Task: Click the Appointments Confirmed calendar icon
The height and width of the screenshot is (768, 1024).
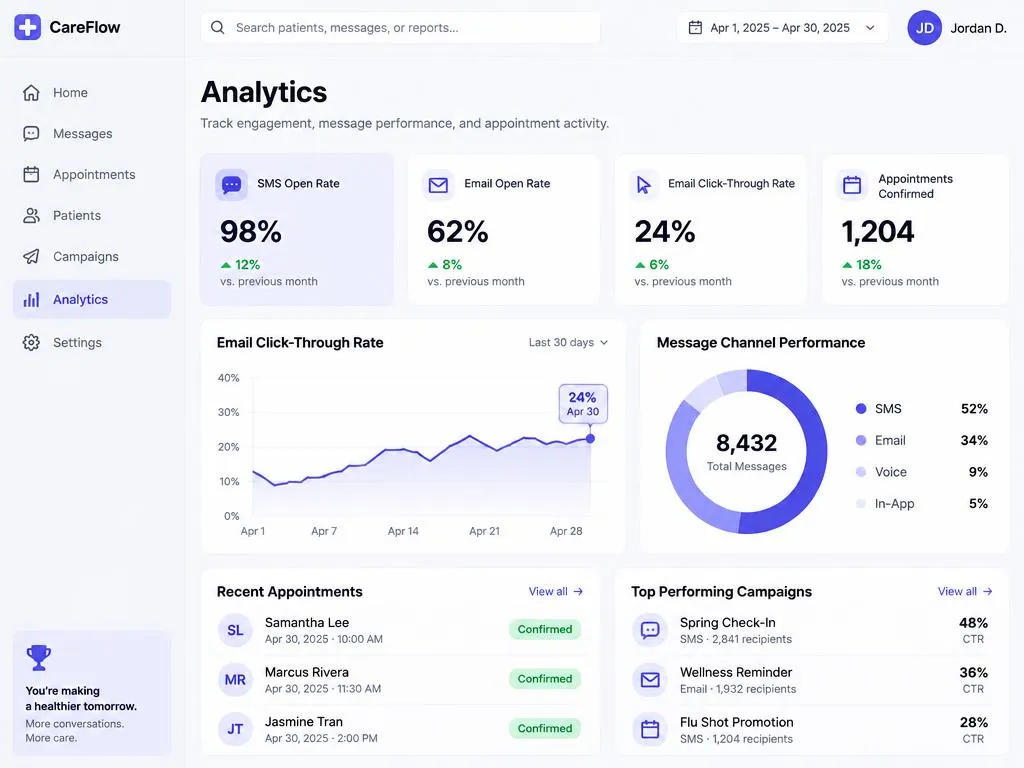Action: coord(852,185)
